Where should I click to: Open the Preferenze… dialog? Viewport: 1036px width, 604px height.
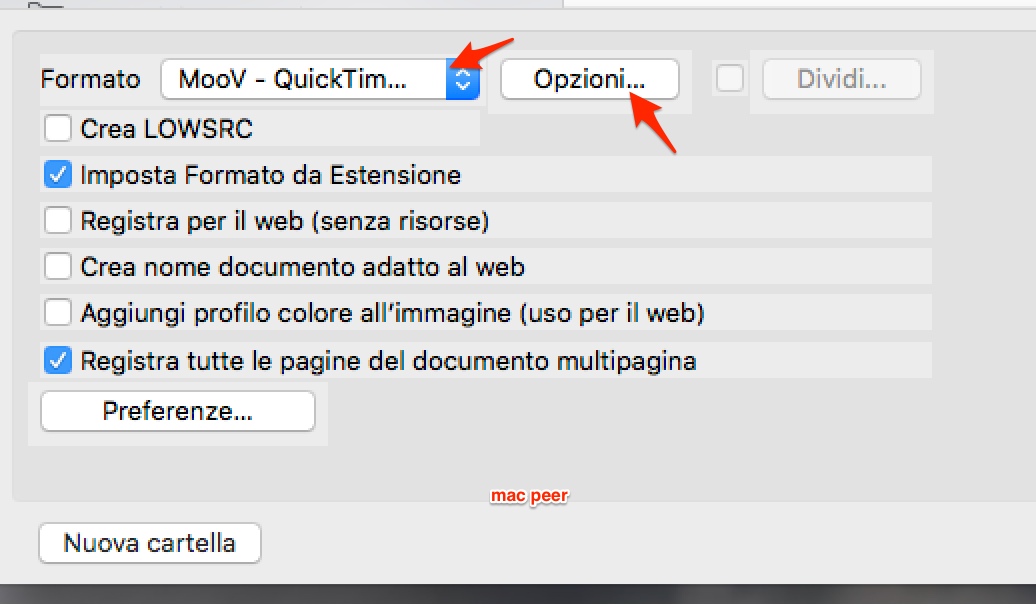(178, 411)
